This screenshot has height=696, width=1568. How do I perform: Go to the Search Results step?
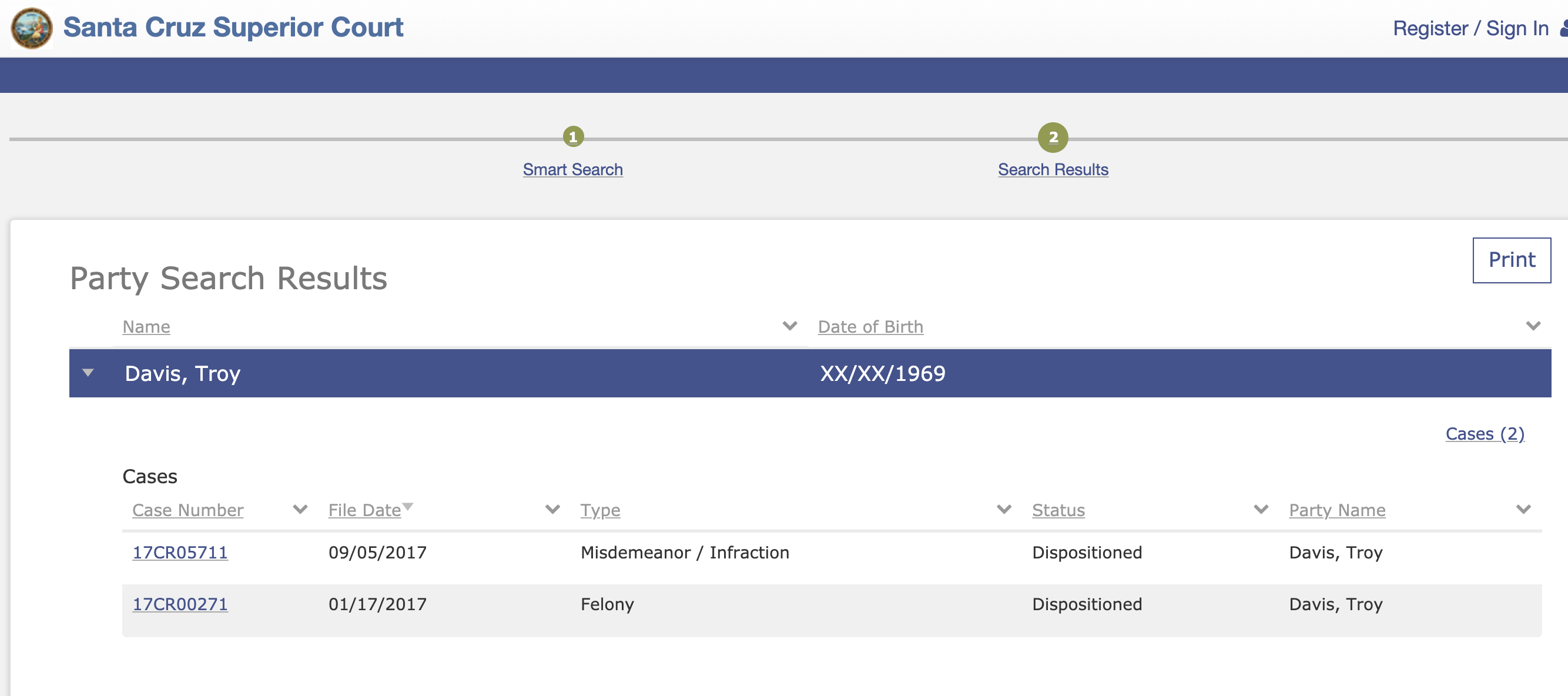1053,169
